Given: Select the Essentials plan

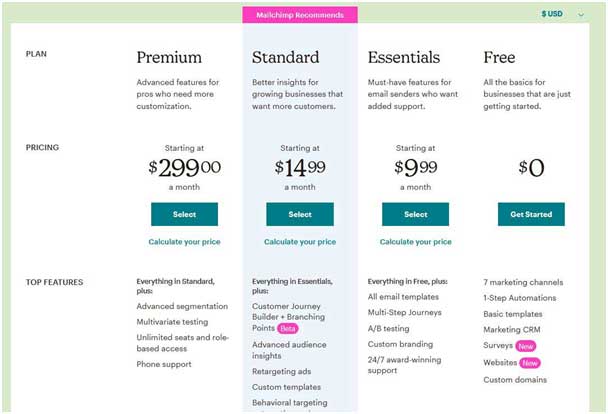Looking at the screenshot, I should coord(415,214).
